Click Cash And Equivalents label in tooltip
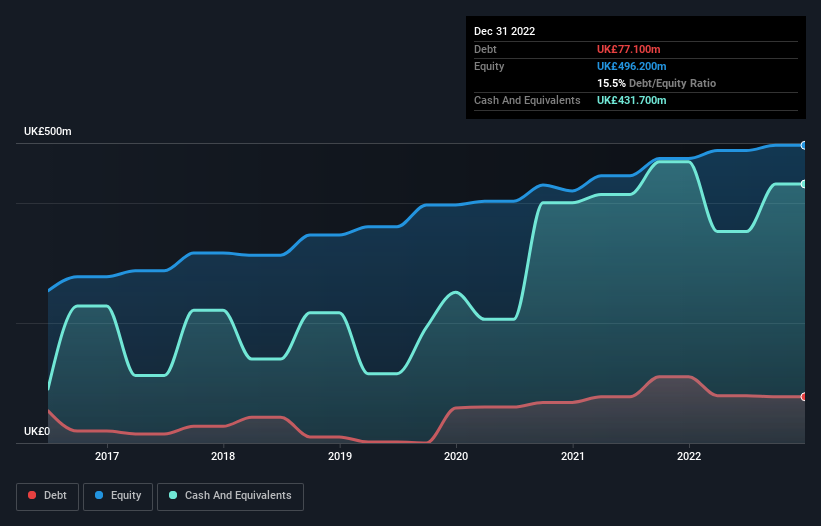The image size is (821, 526). [527, 100]
